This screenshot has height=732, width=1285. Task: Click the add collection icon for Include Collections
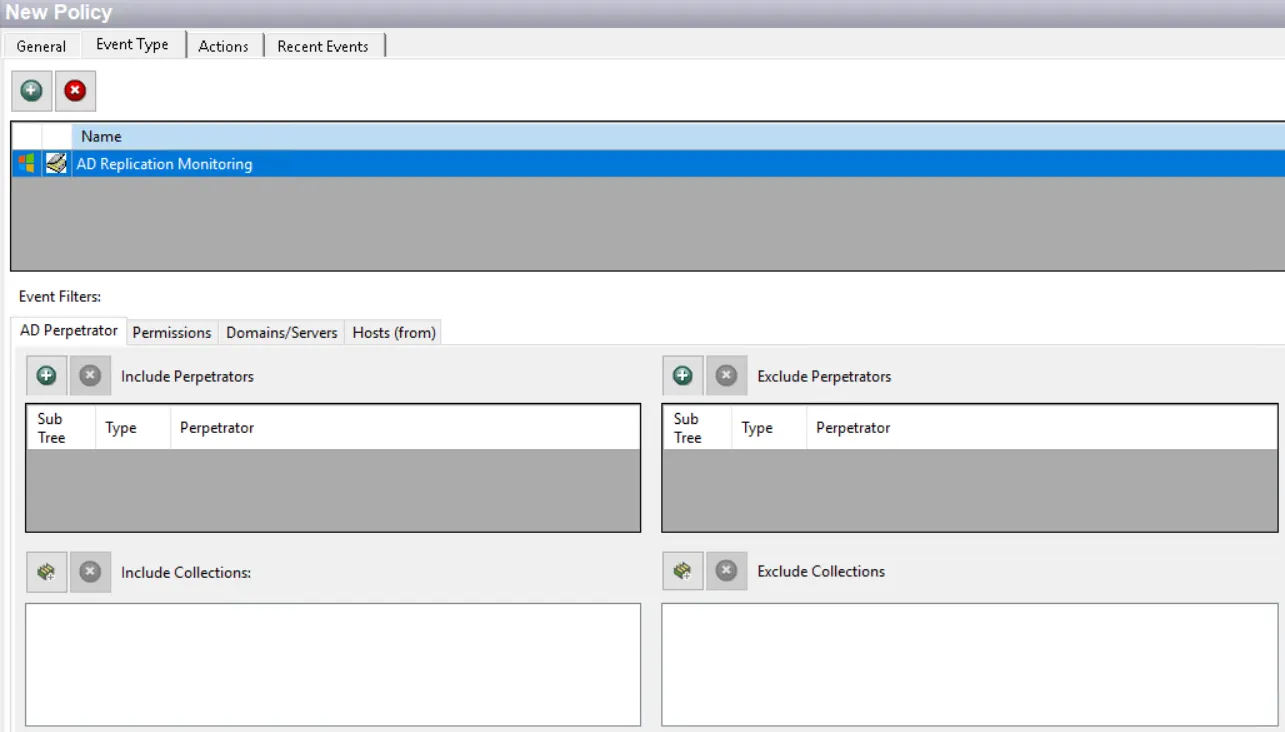[46, 572]
